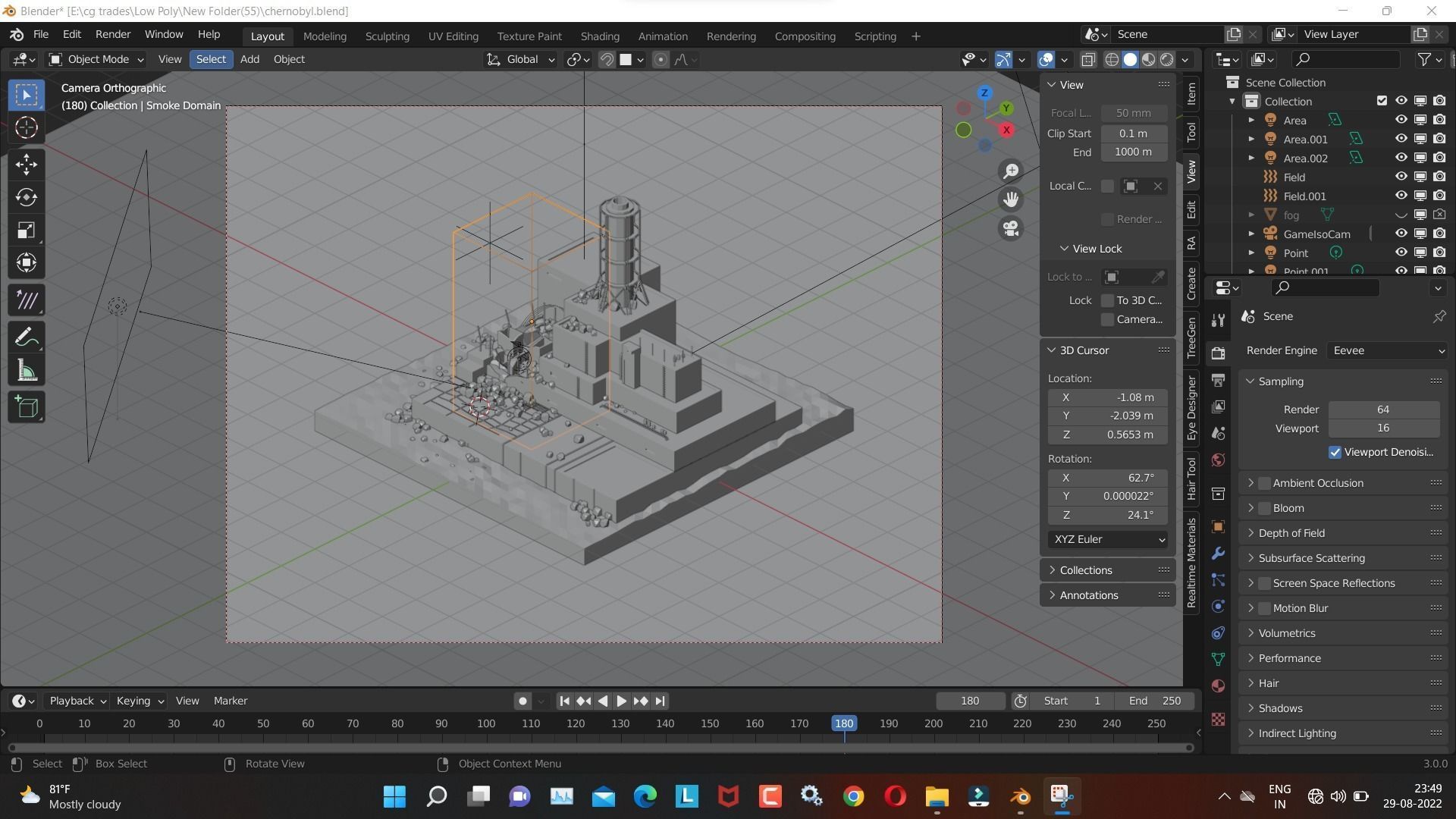Toggle the pin icon in Scene properties
1456x819 pixels.
click(x=1439, y=316)
